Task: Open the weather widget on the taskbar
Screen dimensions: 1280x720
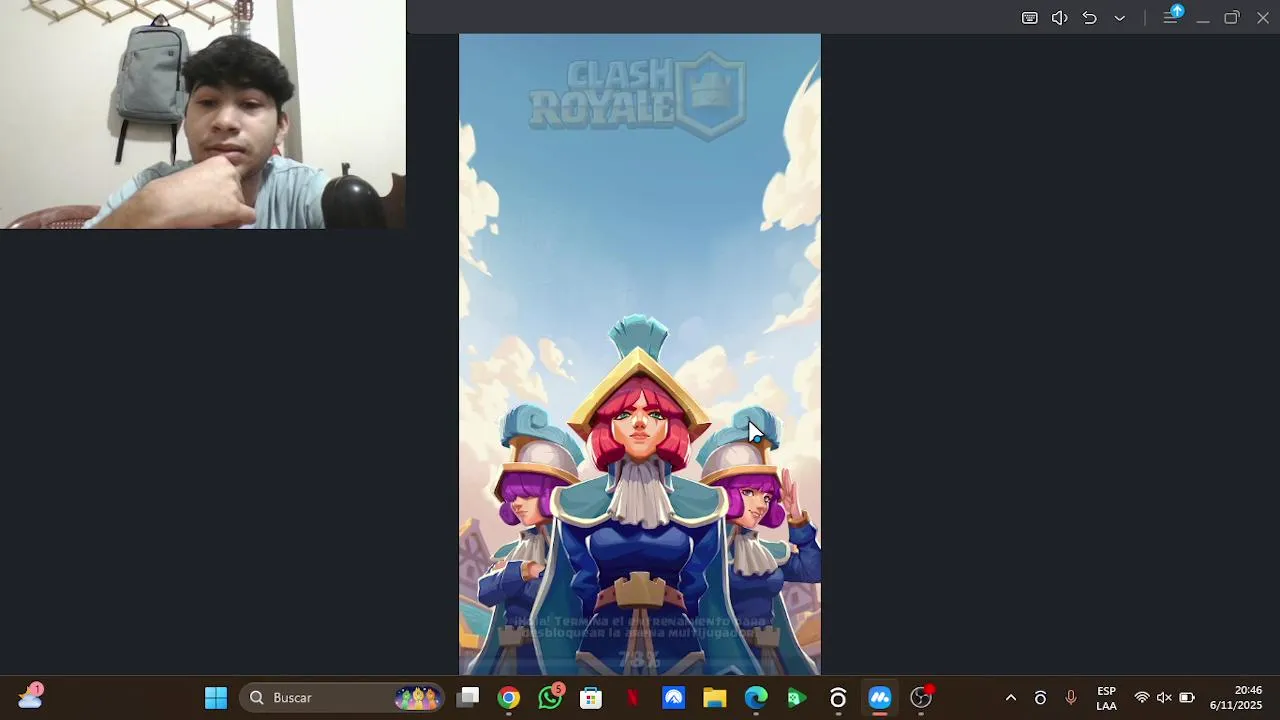Action: (x=30, y=696)
